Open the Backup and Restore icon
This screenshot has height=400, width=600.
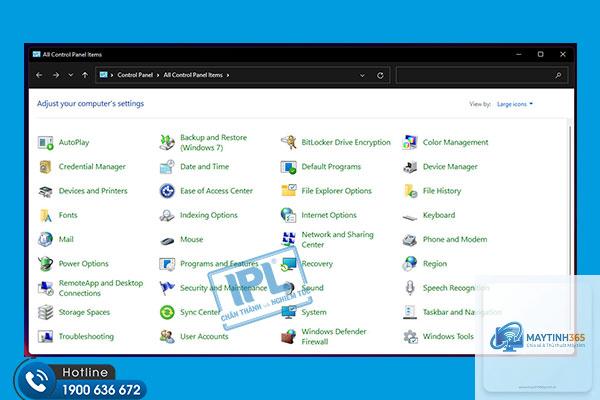tap(167, 142)
